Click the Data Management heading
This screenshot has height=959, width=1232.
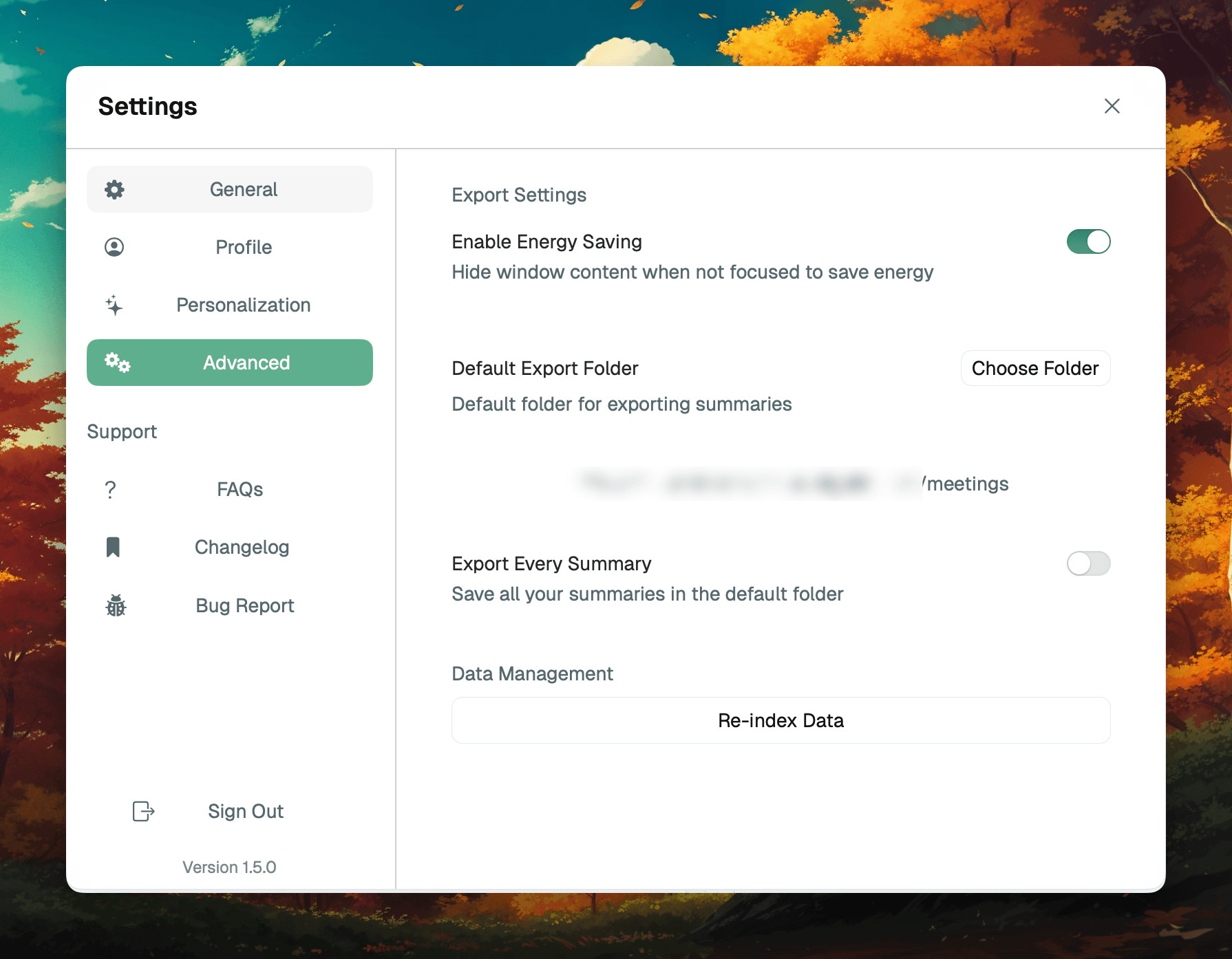(532, 674)
